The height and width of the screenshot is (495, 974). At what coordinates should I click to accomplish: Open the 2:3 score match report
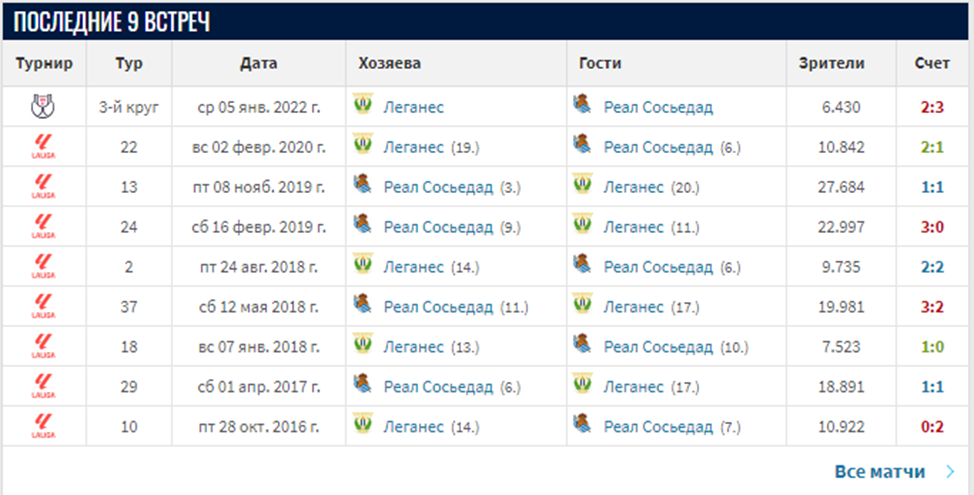point(932,107)
